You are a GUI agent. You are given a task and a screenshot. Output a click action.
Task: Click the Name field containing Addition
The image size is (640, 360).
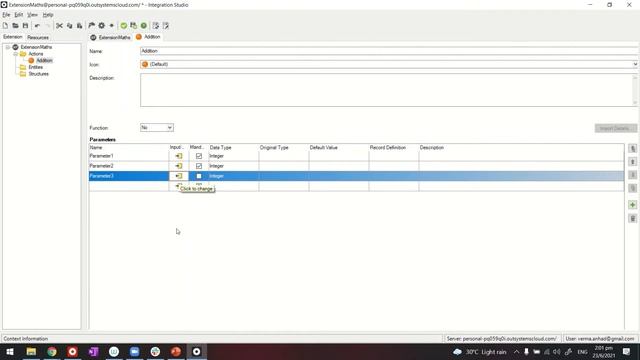click(389, 51)
